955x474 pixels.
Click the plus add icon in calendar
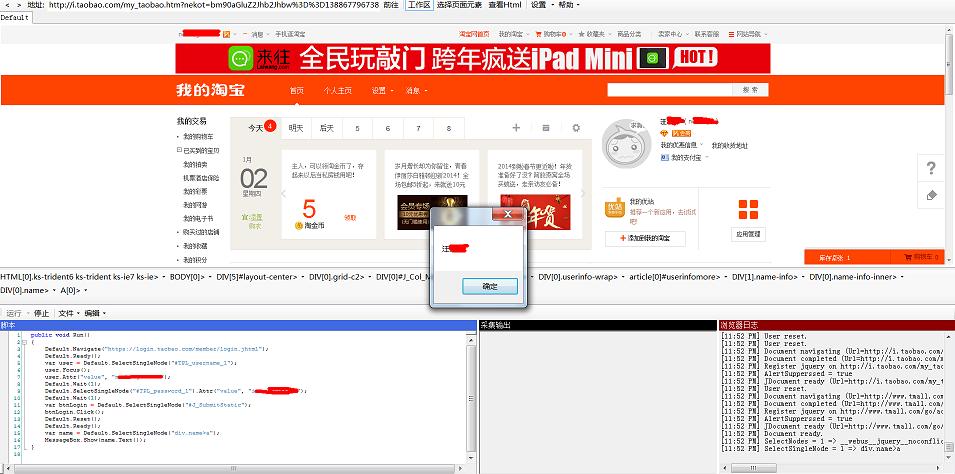(516, 128)
